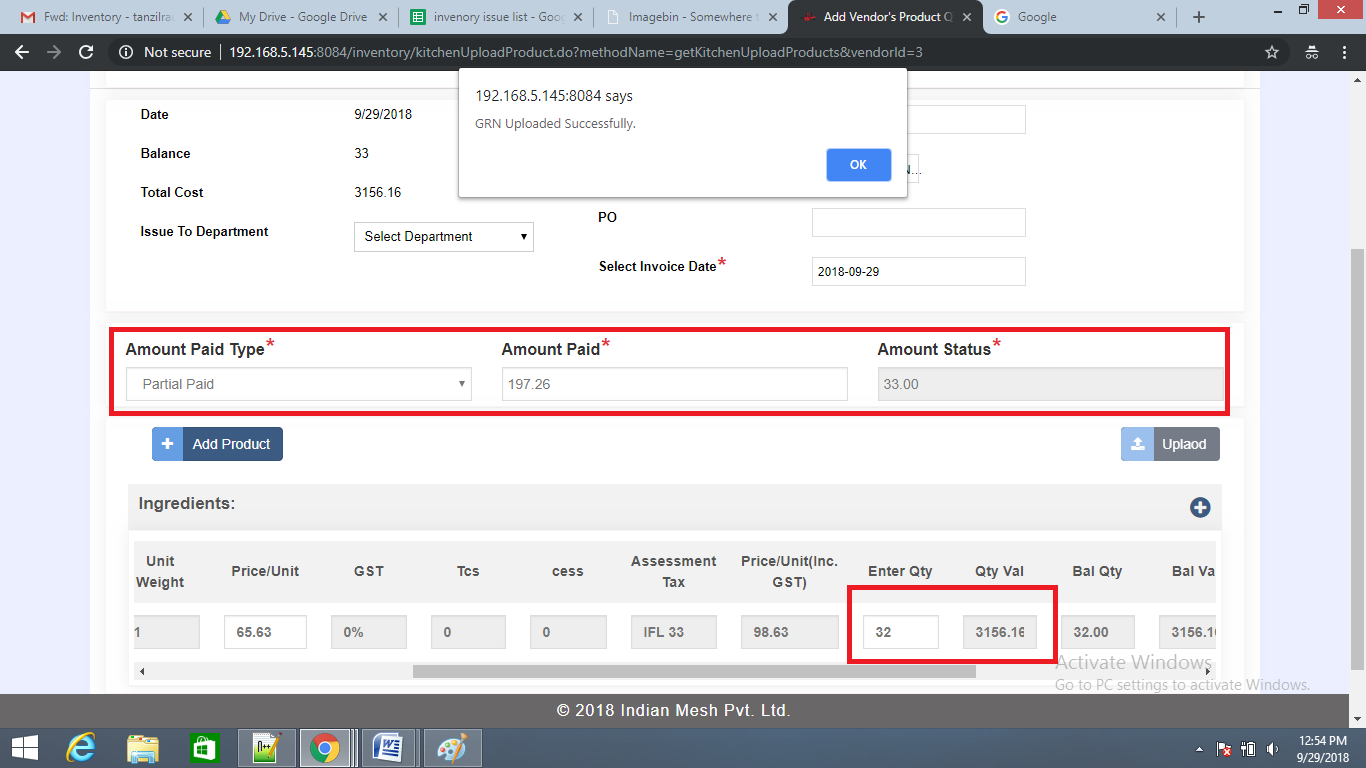Open File Explorer from the taskbar

point(142,748)
